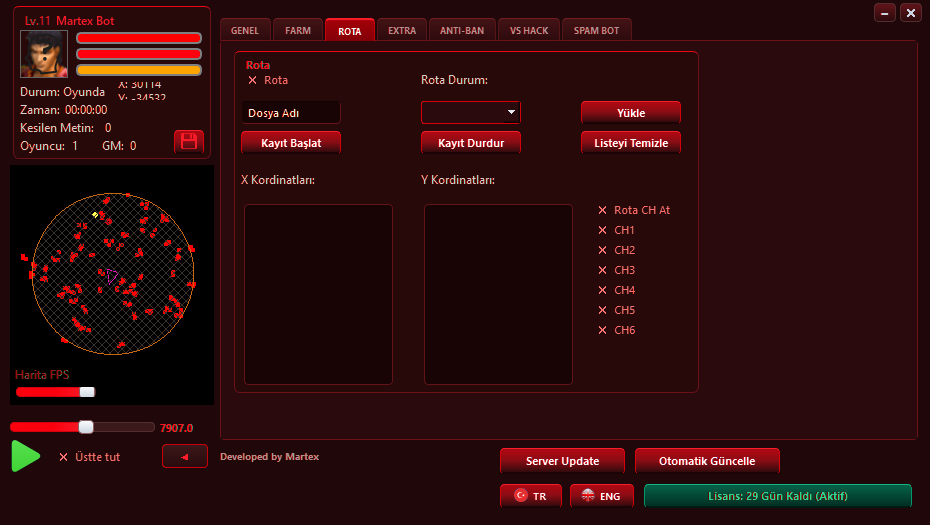Minimize the Martex Bot window
The height and width of the screenshot is (525, 930).
(x=884, y=12)
